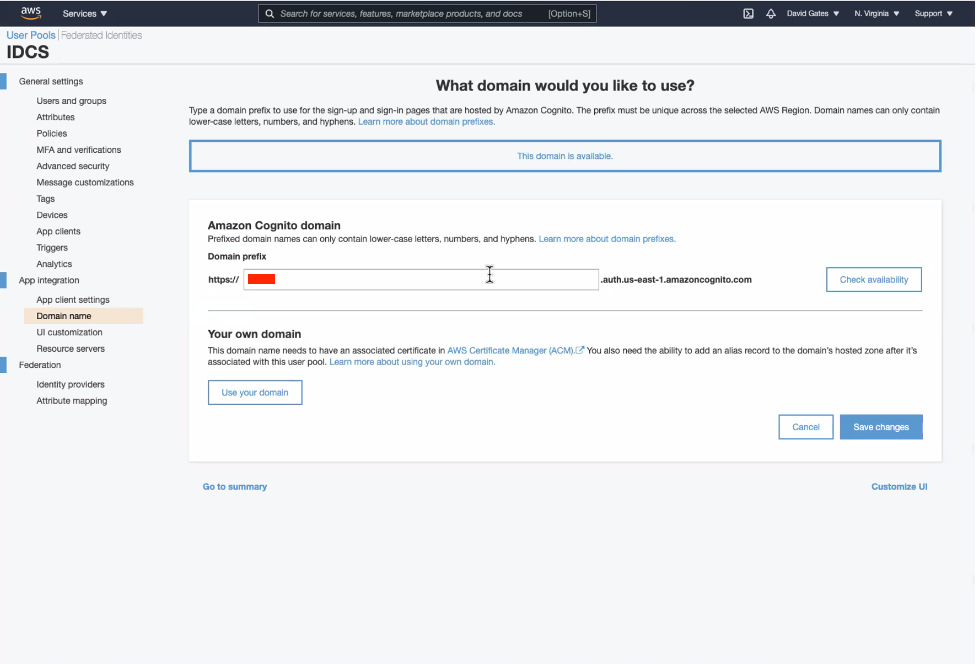The image size is (977, 664).
Task: Click the .auth.us-east-1.amazoncognito.com suffix text
Action: [x=676, y=280]
